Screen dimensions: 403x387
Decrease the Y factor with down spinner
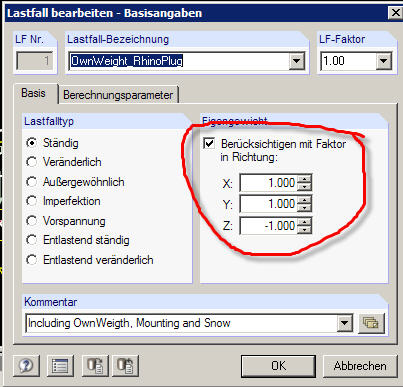(304, 208)
